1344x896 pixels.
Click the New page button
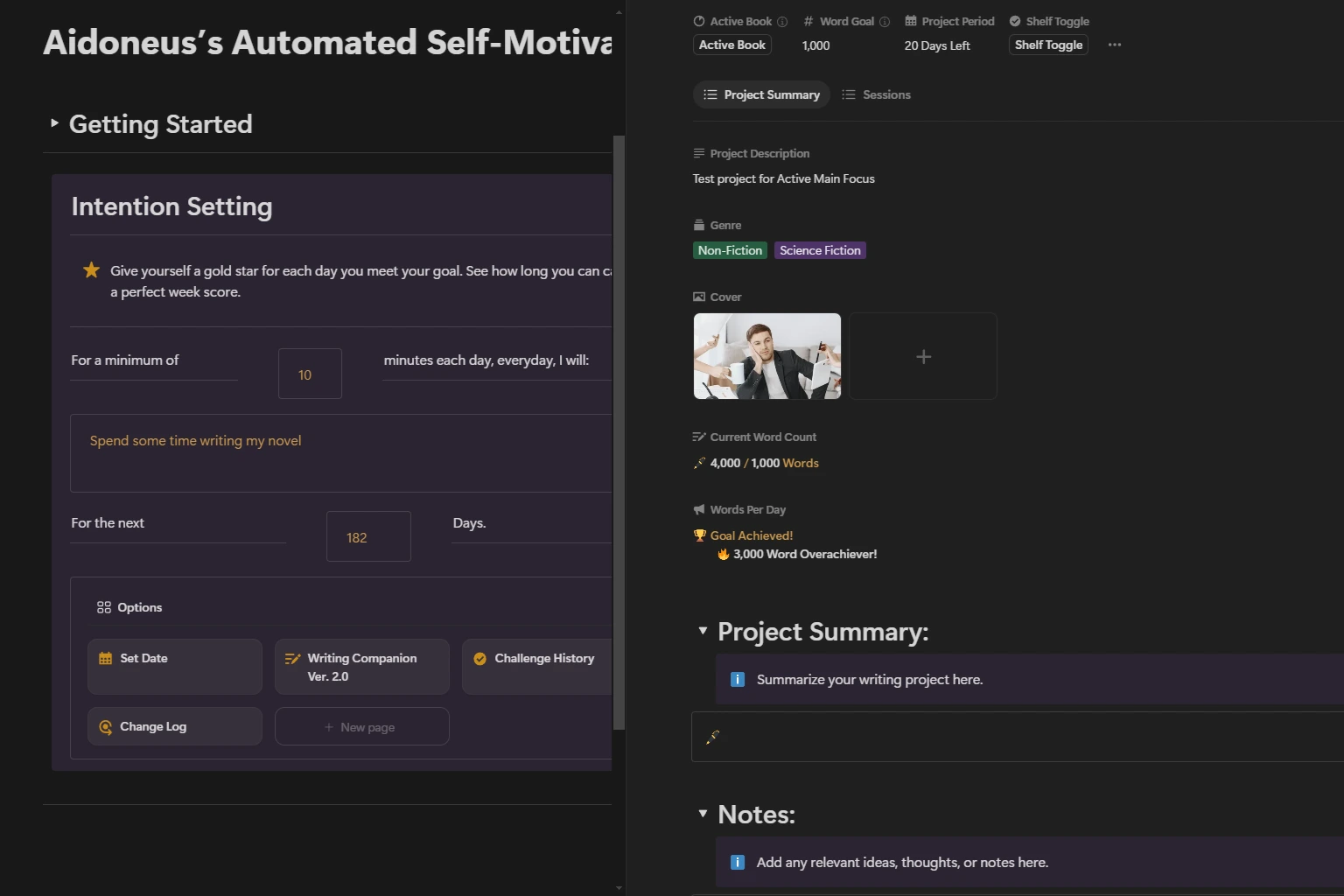coord(361,727)
